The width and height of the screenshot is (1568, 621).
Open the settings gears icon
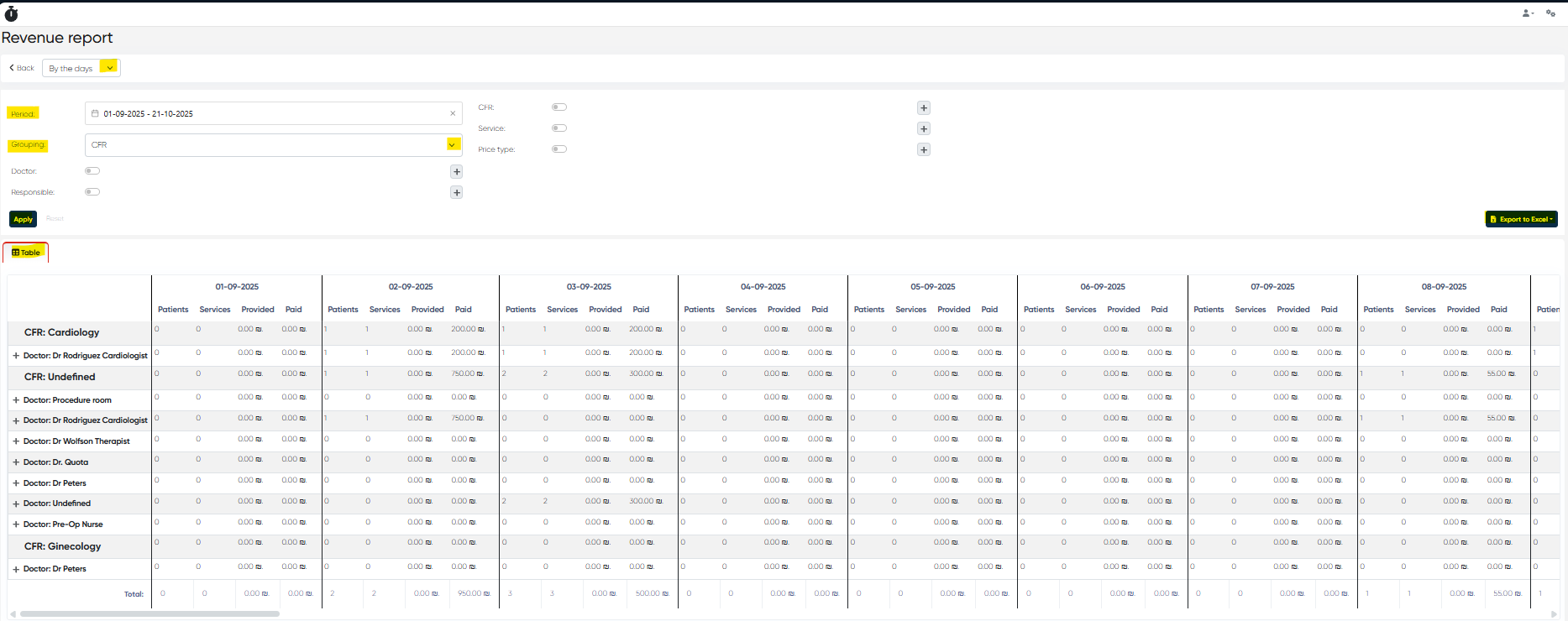1550,13
